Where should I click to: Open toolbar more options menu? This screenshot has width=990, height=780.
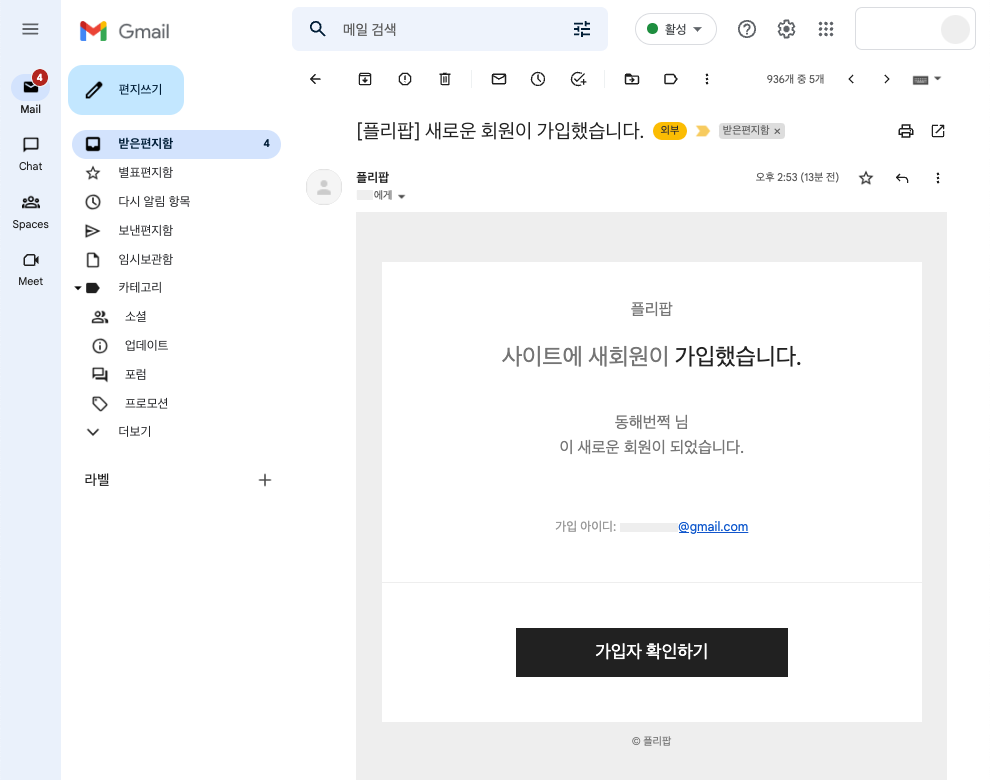click(x=707, y=79)
